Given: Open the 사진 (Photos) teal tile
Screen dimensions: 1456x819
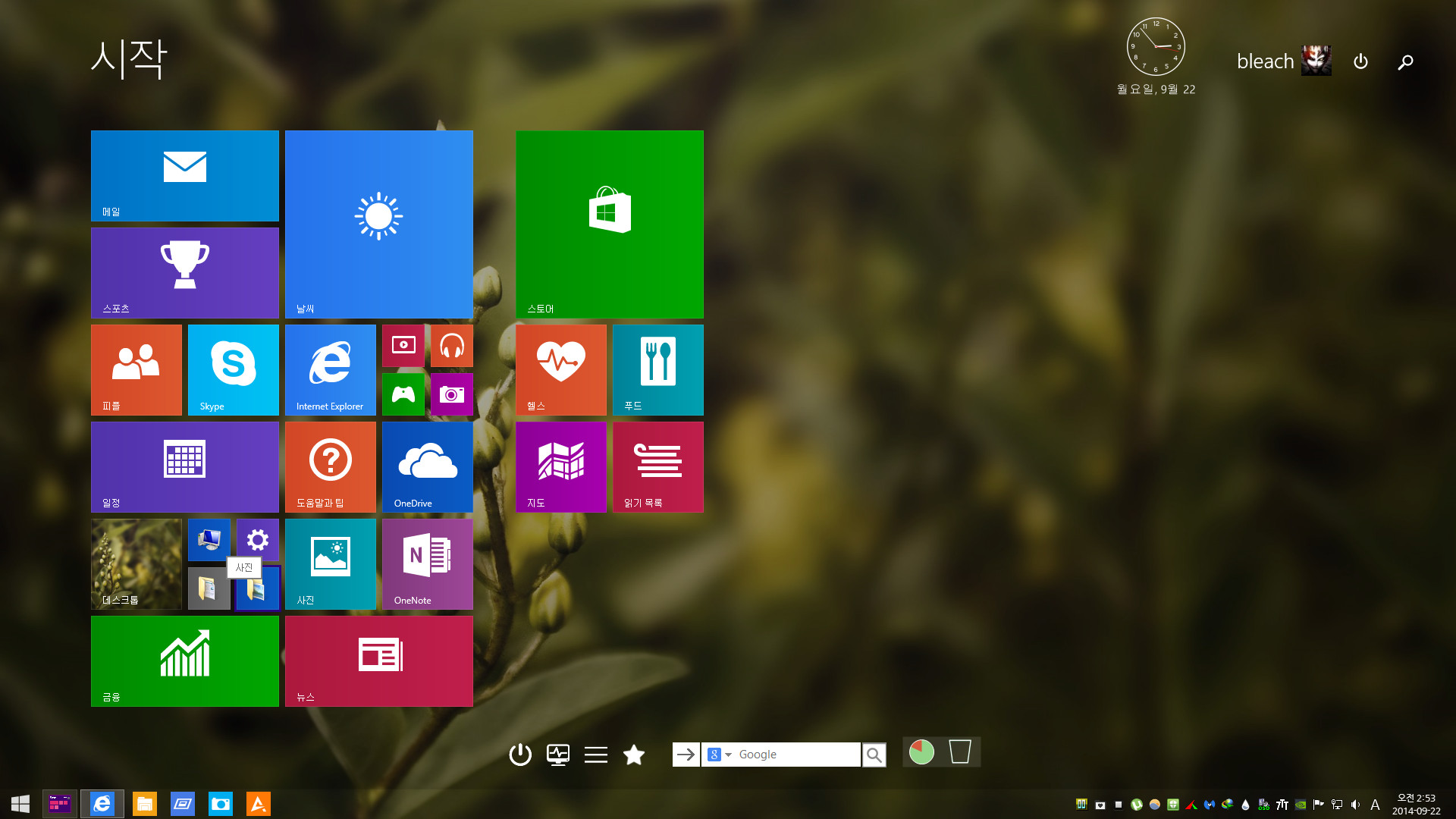Looking at the screenshot, I should tap(331, 564).
